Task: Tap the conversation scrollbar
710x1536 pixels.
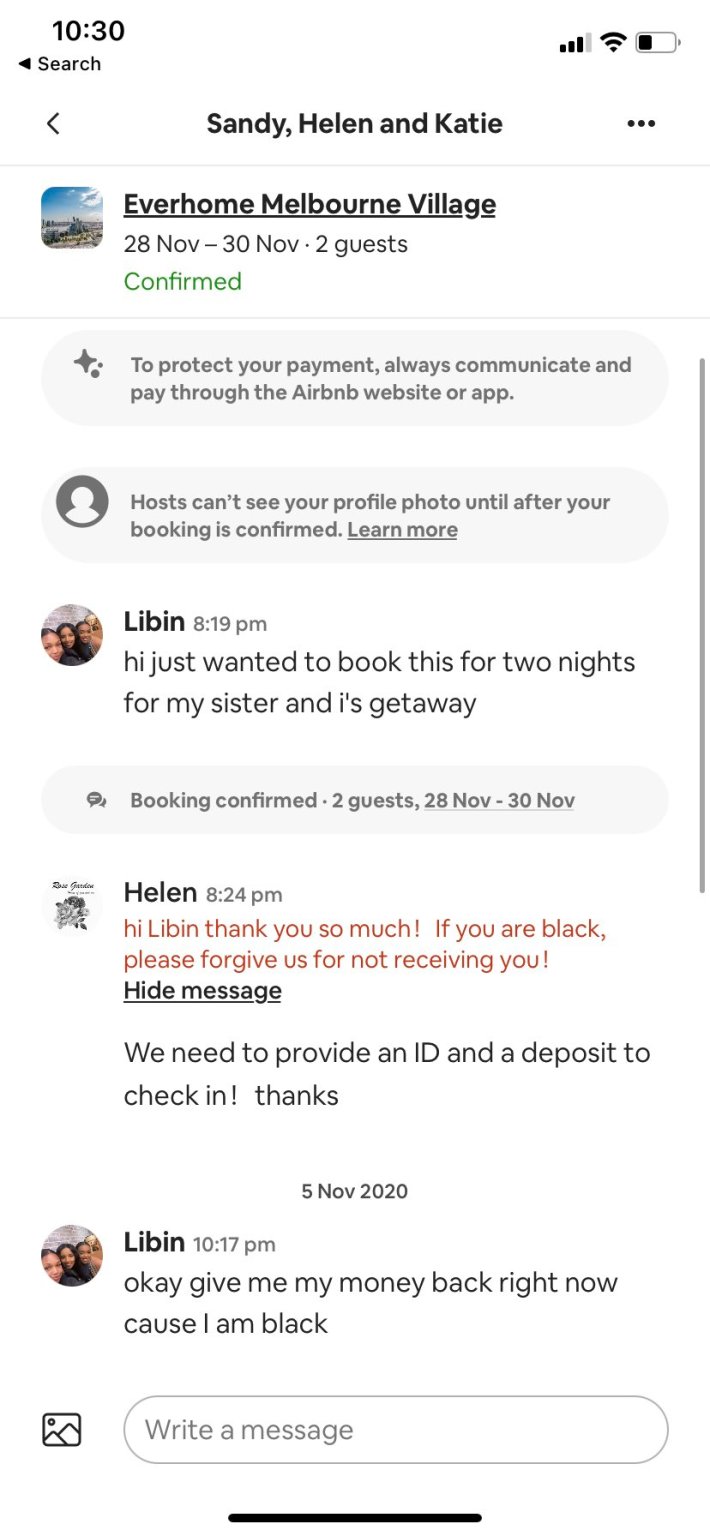Action: click(702, 620)
